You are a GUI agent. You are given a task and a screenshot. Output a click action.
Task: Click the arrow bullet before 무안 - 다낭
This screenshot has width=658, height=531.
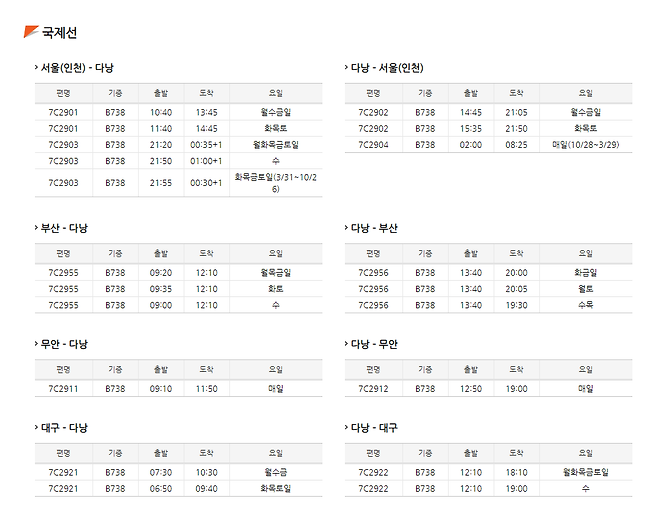pyautogui.click(x=35, y=344)
